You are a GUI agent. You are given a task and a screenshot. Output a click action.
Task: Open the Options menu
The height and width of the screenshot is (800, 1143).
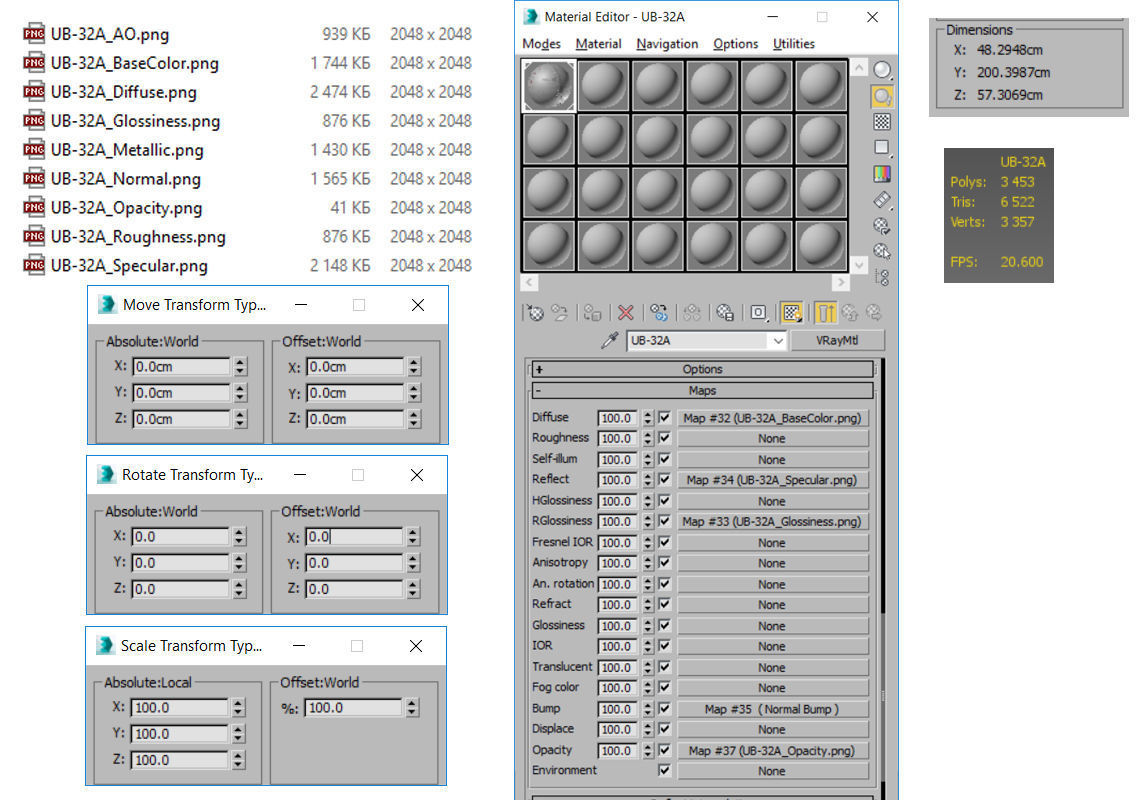tap(736, 44)
